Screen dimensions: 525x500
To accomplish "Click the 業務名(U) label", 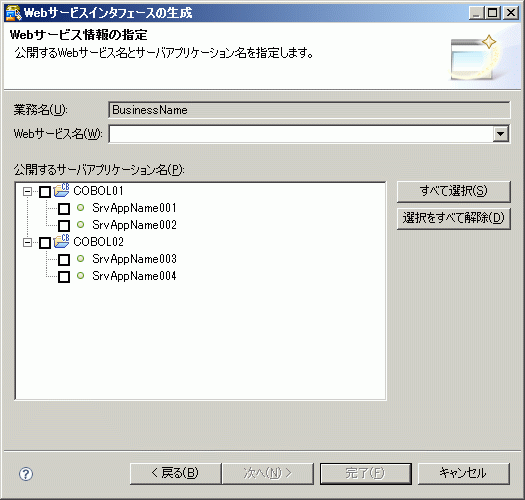I will (41, 110).
